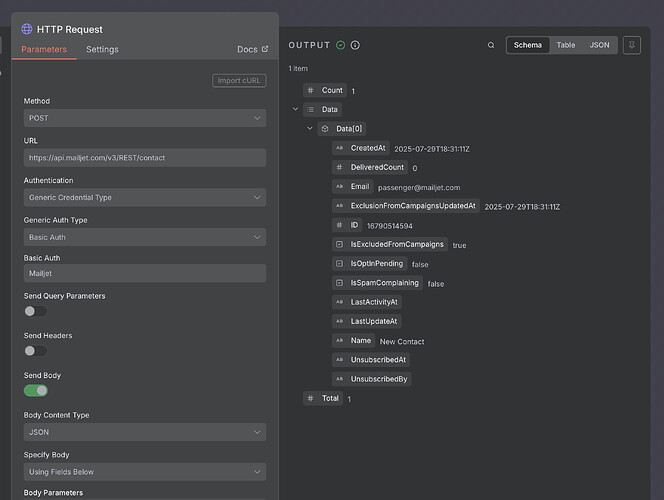Click the string icon beside Name field
Image resolution: width=664 pixels, height=500 pixels.
(x=339, y=340)
